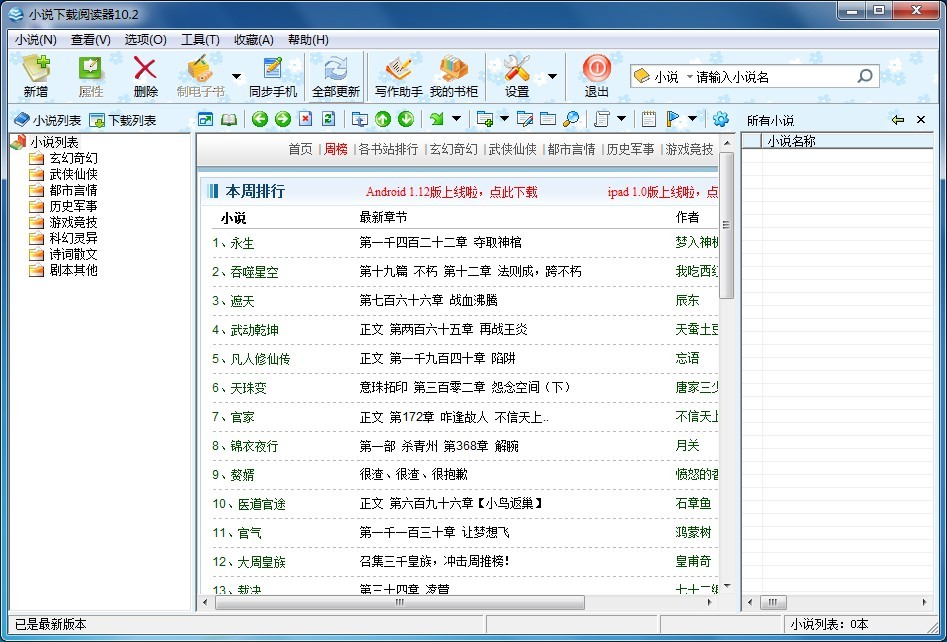Click the blue gear settings icon
Viewport: 947px width, 642px height.
click(x=721, y=120)
